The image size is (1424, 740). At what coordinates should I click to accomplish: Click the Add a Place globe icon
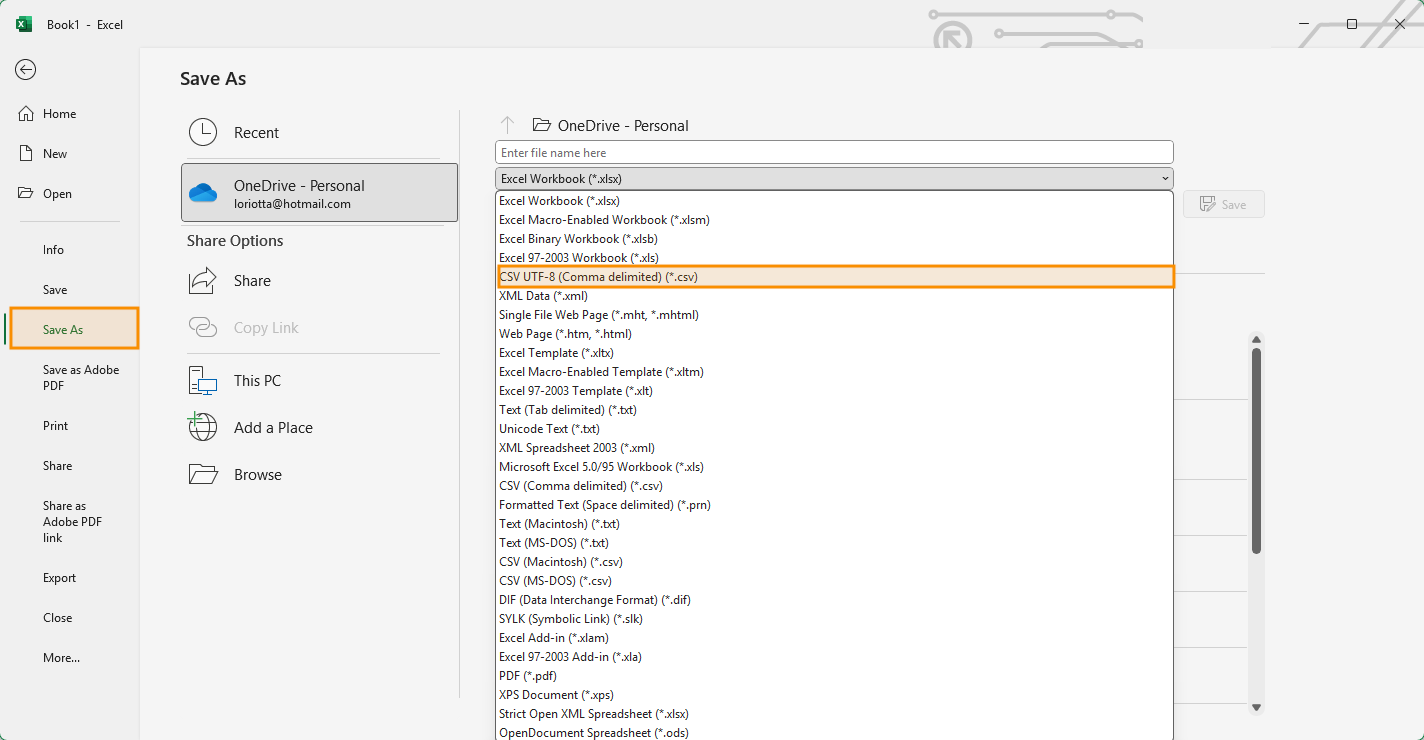[x=203, y=427]
